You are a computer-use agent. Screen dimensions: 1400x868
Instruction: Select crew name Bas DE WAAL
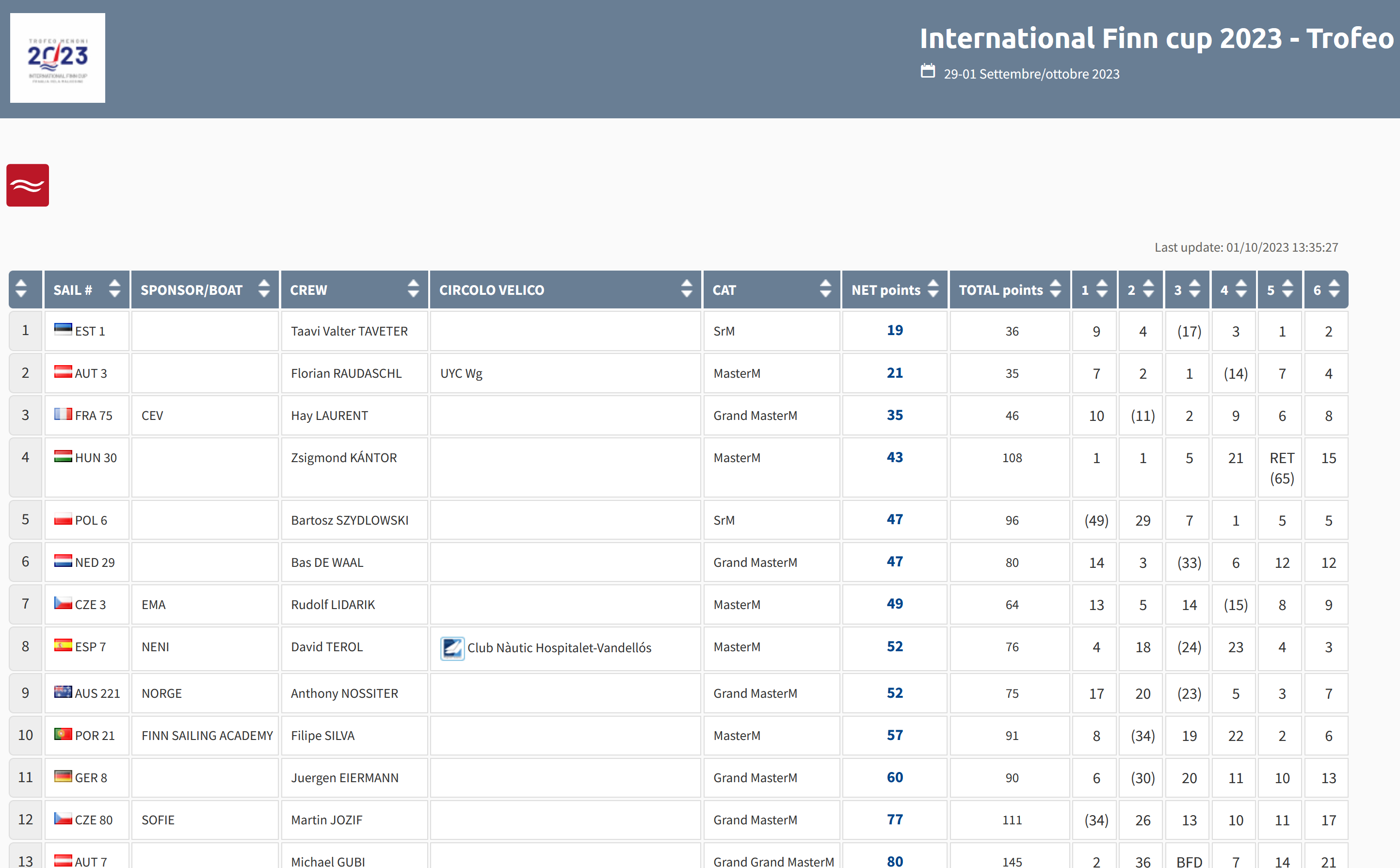[x=327, y=563]
